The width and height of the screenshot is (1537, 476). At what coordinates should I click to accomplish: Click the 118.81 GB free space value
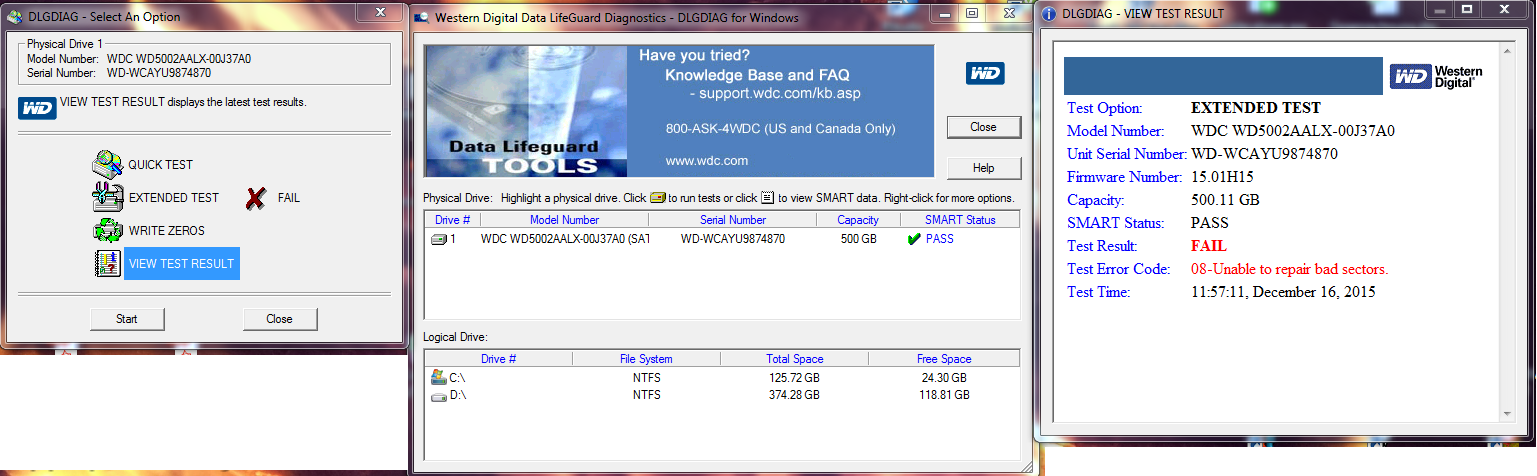[944, 396]
